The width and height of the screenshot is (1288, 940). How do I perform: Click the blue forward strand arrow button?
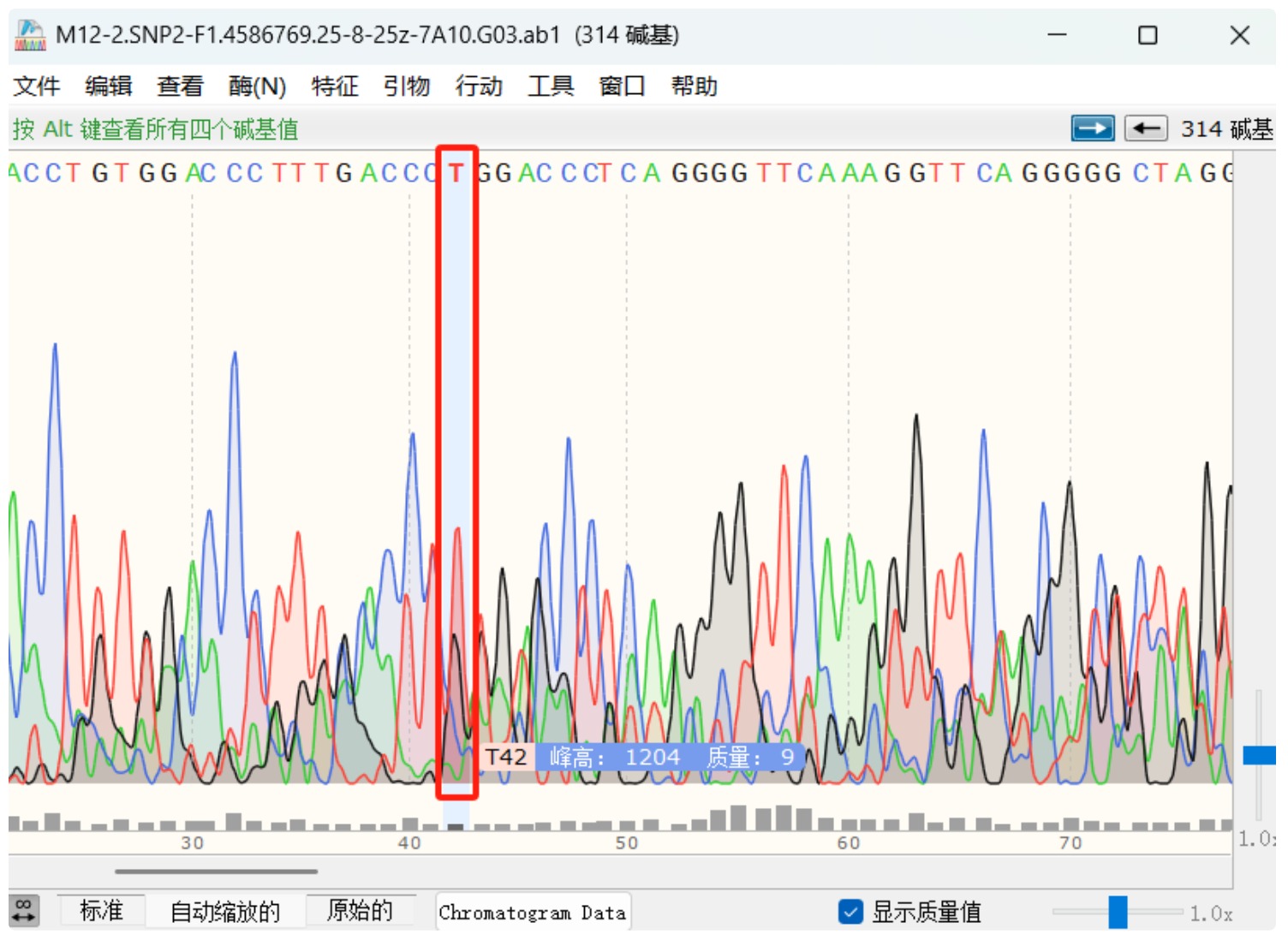1092,128
